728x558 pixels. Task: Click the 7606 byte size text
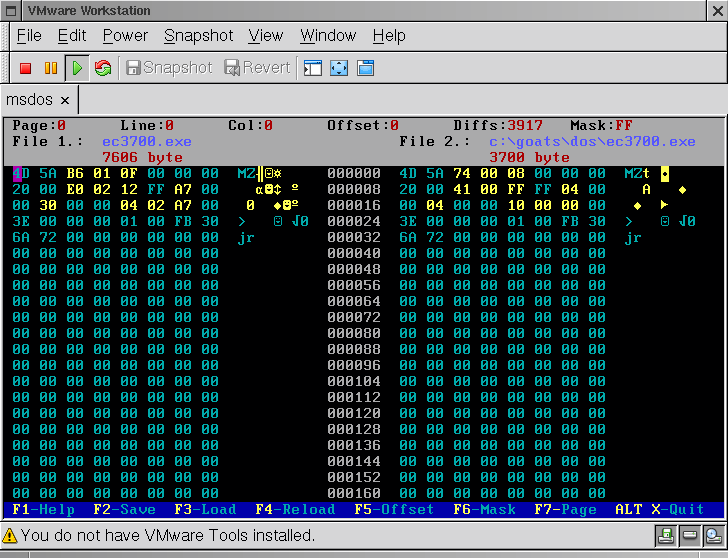point(143,157)
